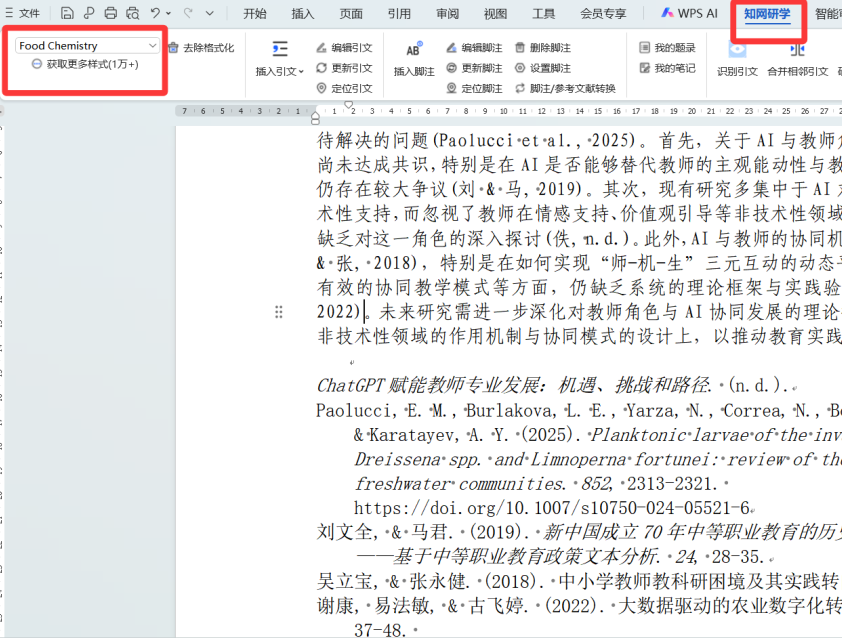Open footnote settings (设置脚注)
The height and width of the screenshot is (638, 842).
click(x=543, y=68)
